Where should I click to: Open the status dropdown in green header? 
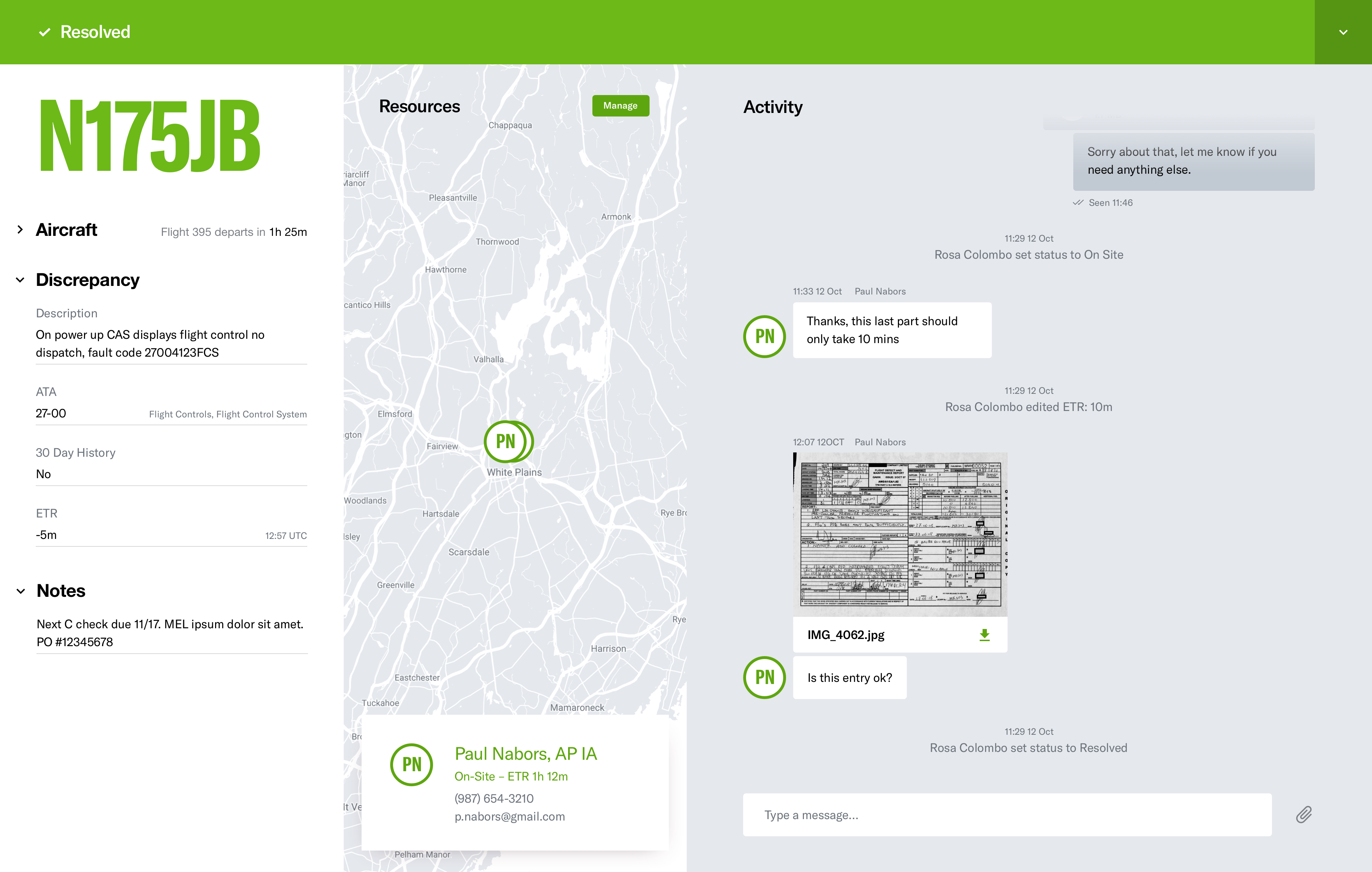pyautogui.click(x=1343, y=33)
